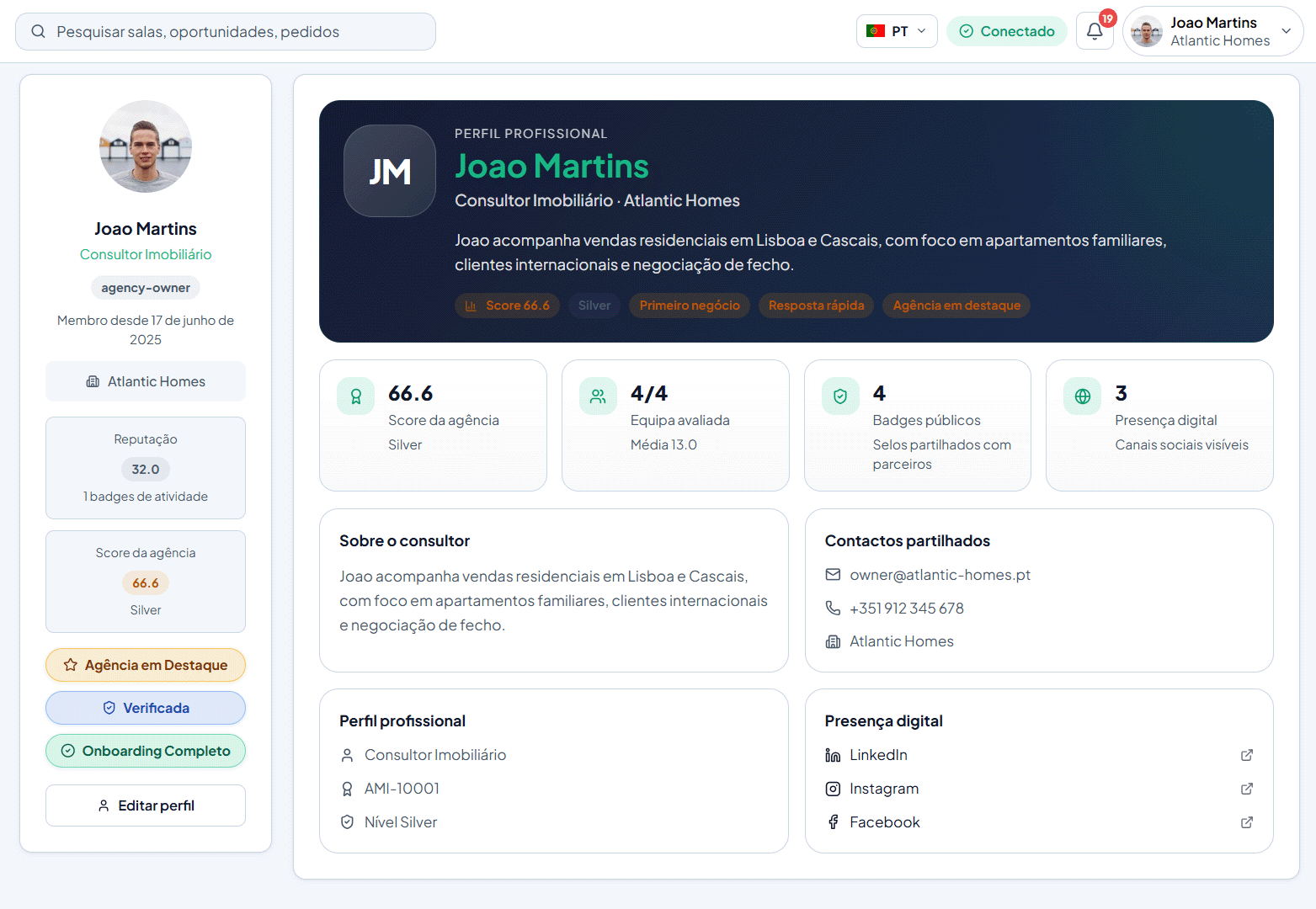Click the +351 912 345 678 phone number
The width and height of the screenshot is (1316, 909).
[907, 608]
